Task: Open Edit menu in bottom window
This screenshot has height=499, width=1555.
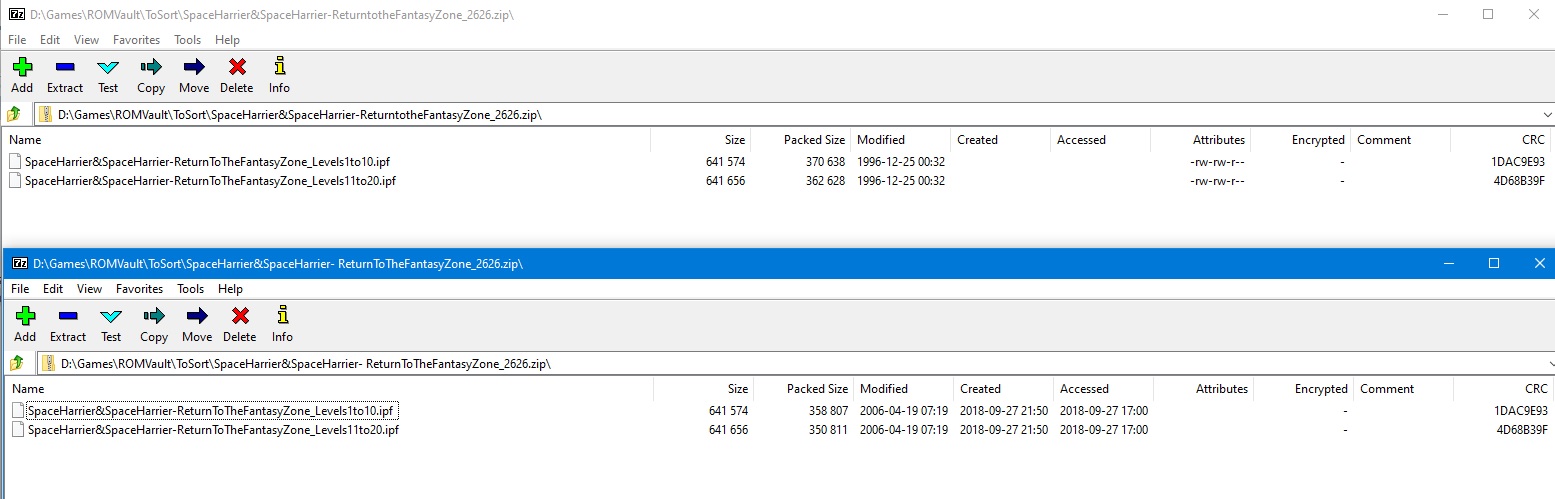Action: click(53, 289)
